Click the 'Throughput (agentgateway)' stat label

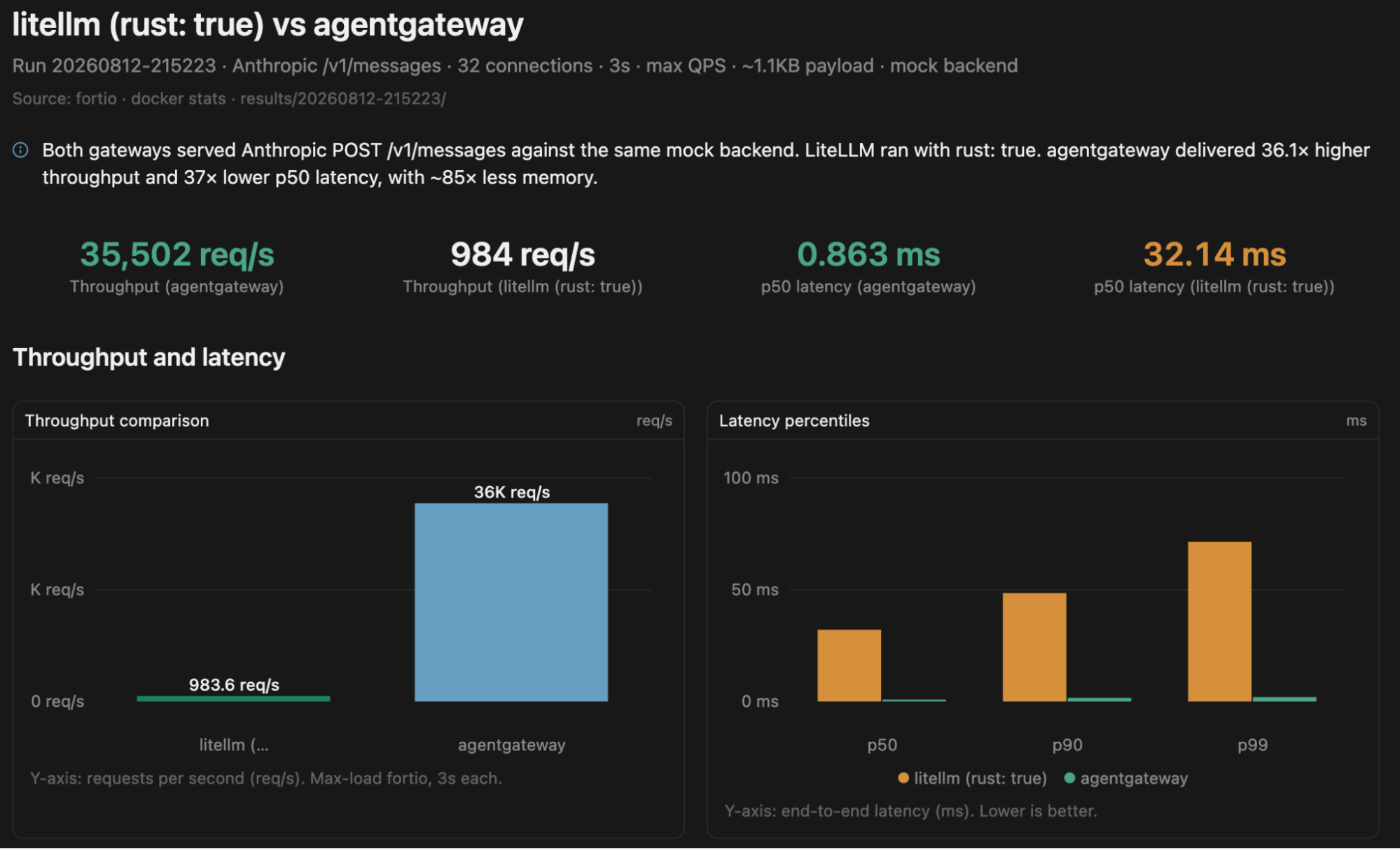(x=176, y=287)
